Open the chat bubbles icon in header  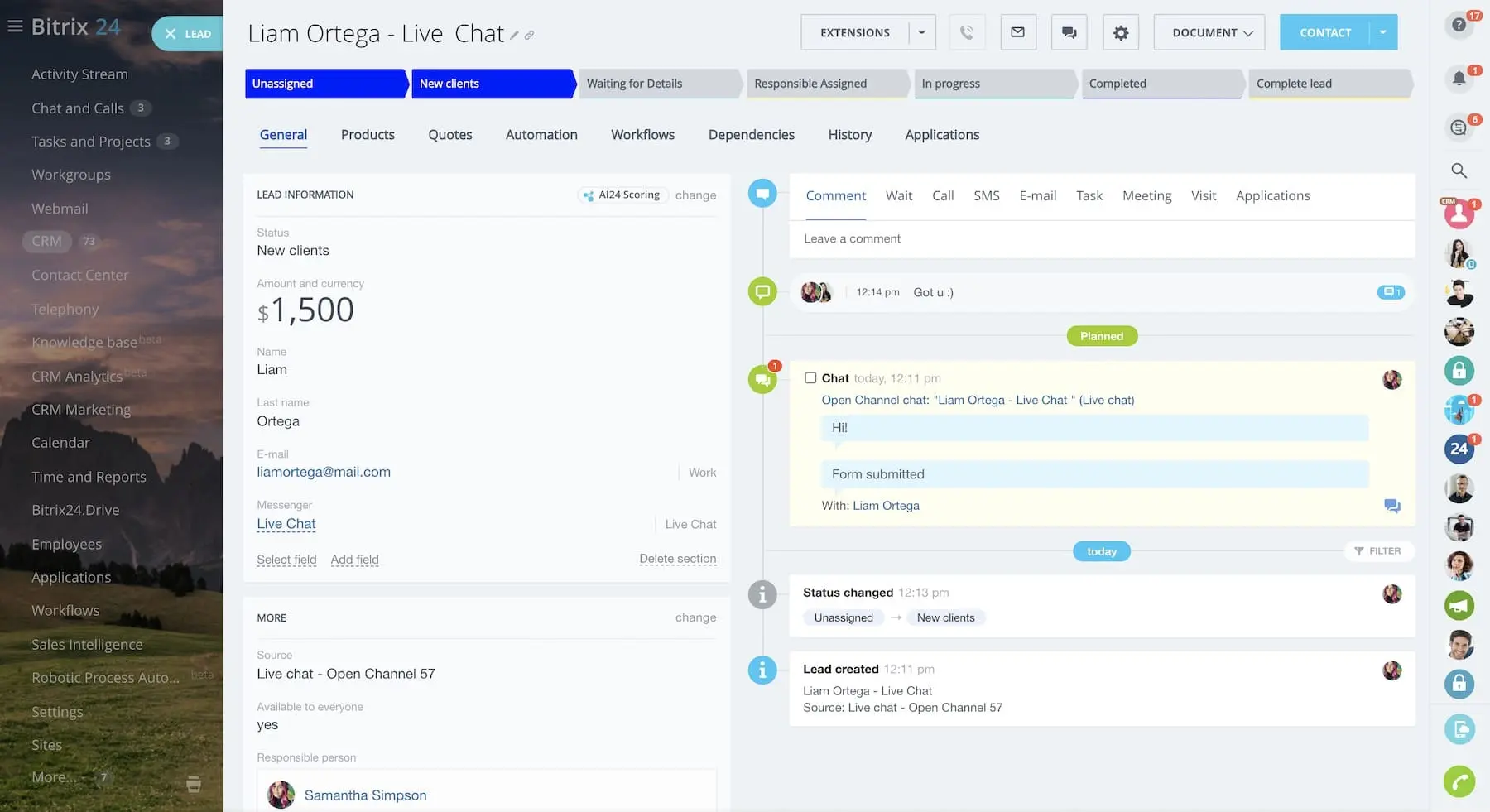pos(1069,33)
